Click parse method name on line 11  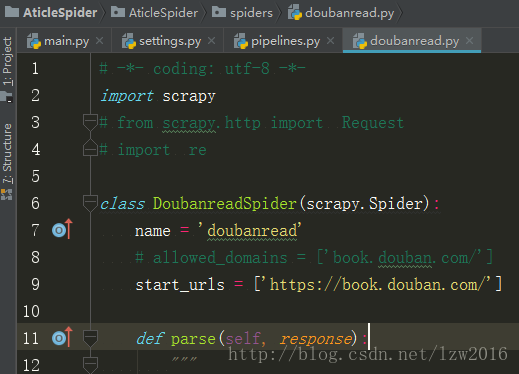point(193,339)
